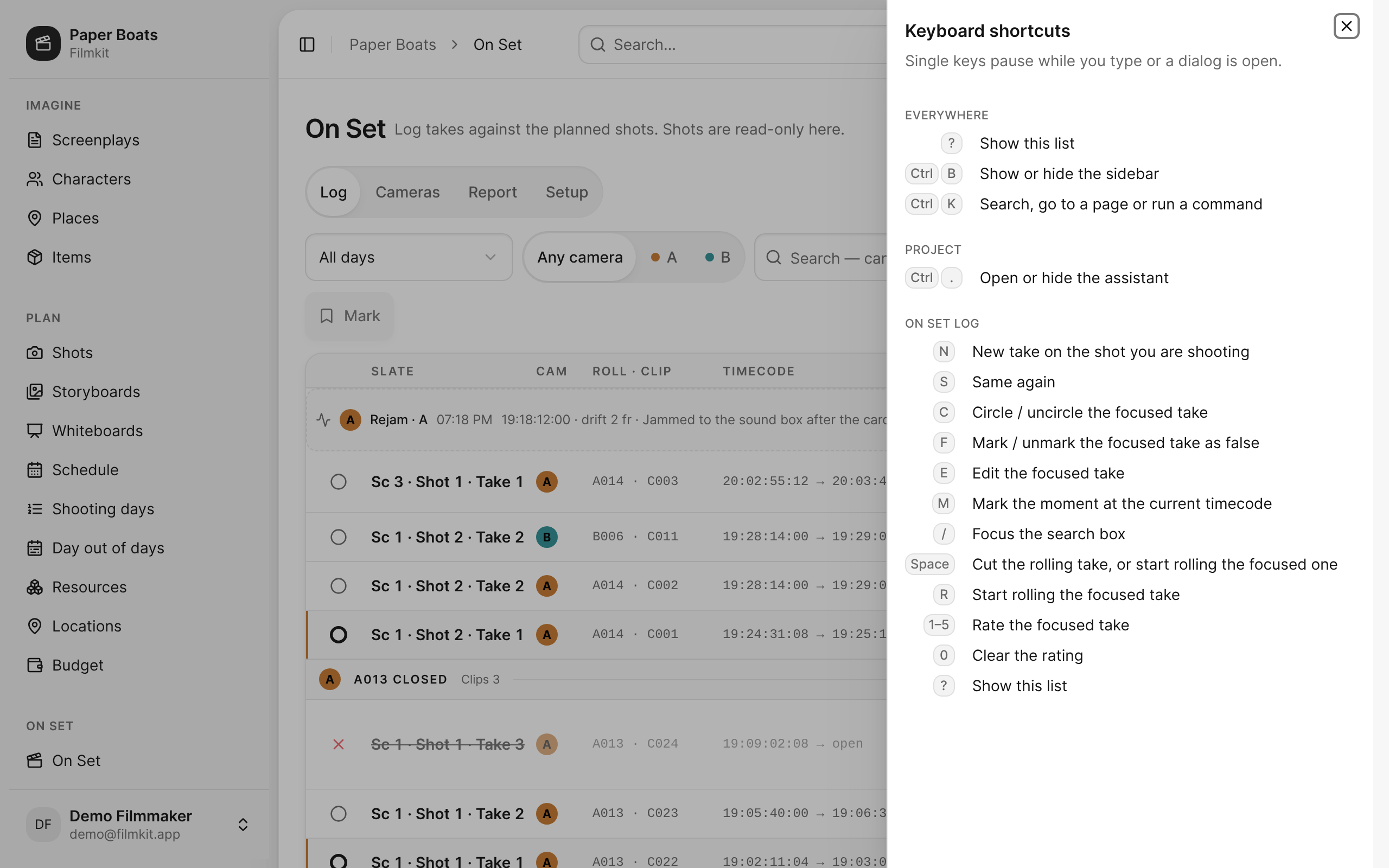The image size is (1389, 868).
Task: Click the Paper Boats Filmkit logo
Action: click(43, 43)
